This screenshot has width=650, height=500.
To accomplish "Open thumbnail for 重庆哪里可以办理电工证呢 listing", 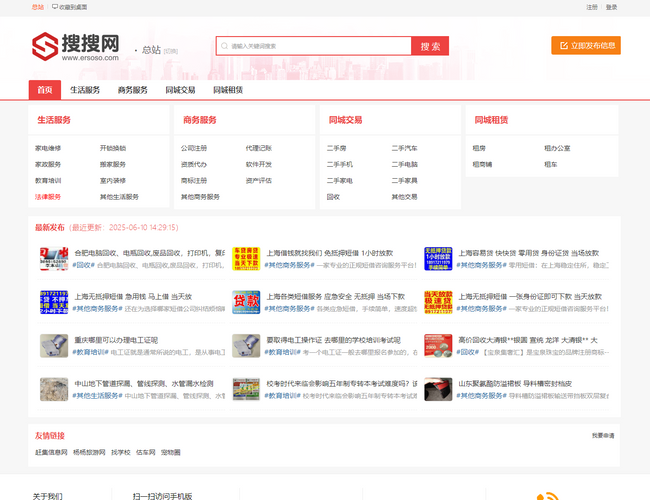I will [54, 346].
